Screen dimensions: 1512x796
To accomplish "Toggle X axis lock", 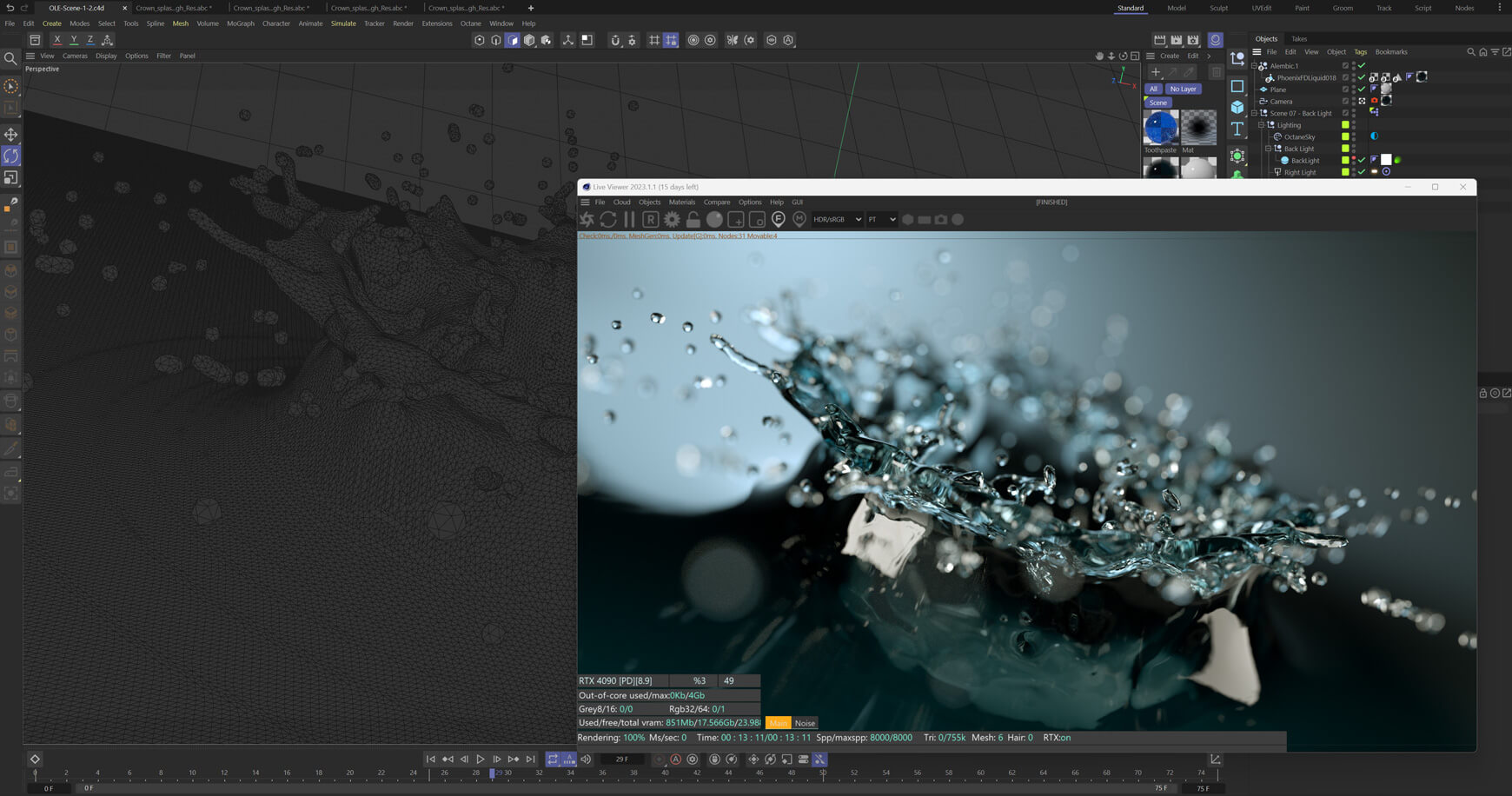I will 57,40.
